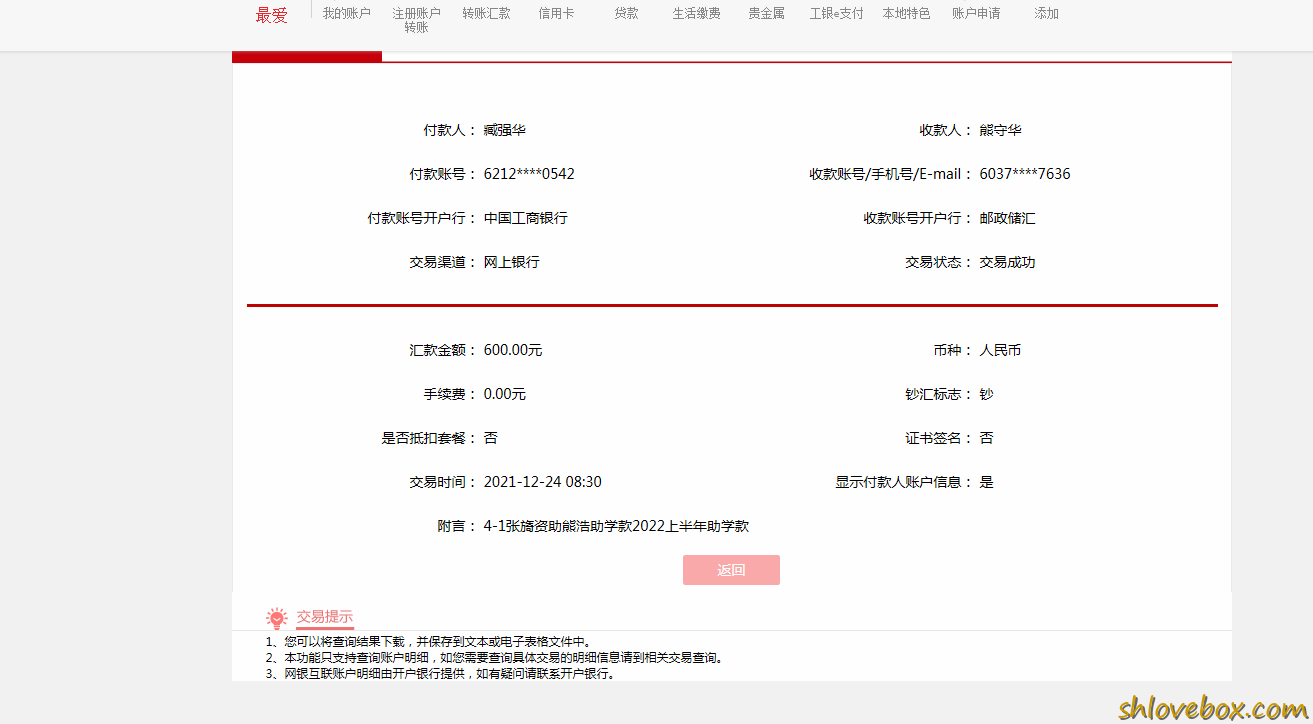Screen dimensions: 1313x724
Task: Click the 显示付款人账户信息 value 是
Action: tap(987, 482)
